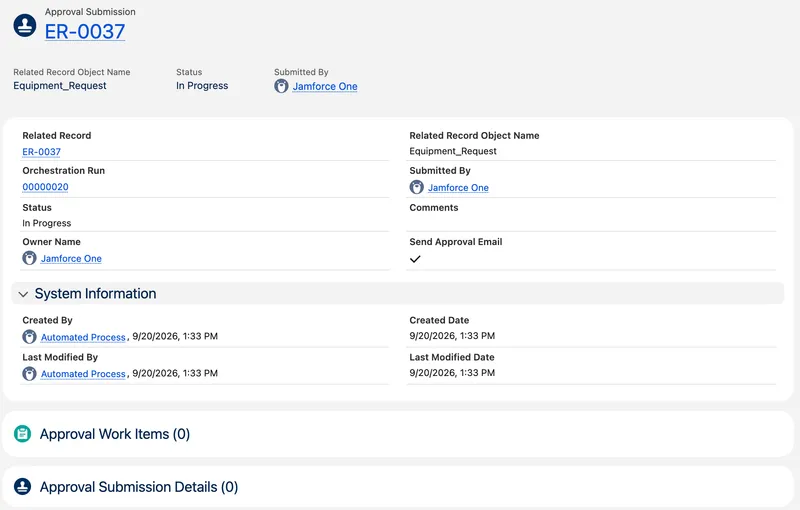Click avatar icon next to Created By

29,337
